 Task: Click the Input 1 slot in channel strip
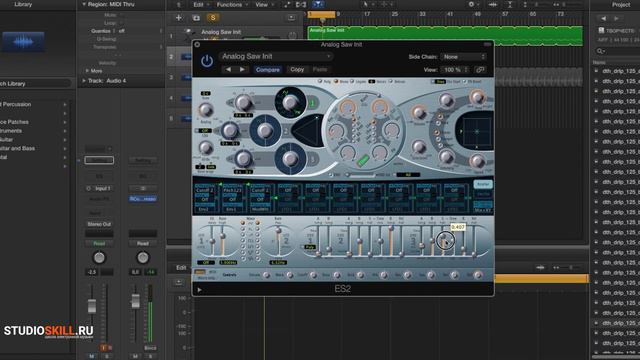(99, 189)
